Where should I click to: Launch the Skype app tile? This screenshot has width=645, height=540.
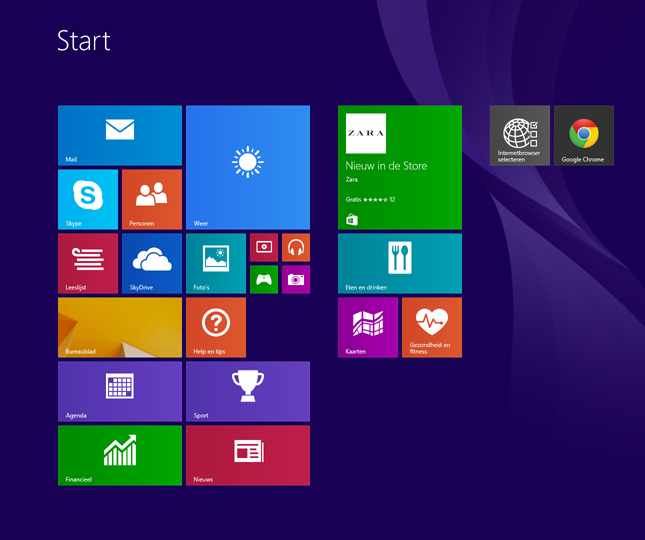[88, 199]
